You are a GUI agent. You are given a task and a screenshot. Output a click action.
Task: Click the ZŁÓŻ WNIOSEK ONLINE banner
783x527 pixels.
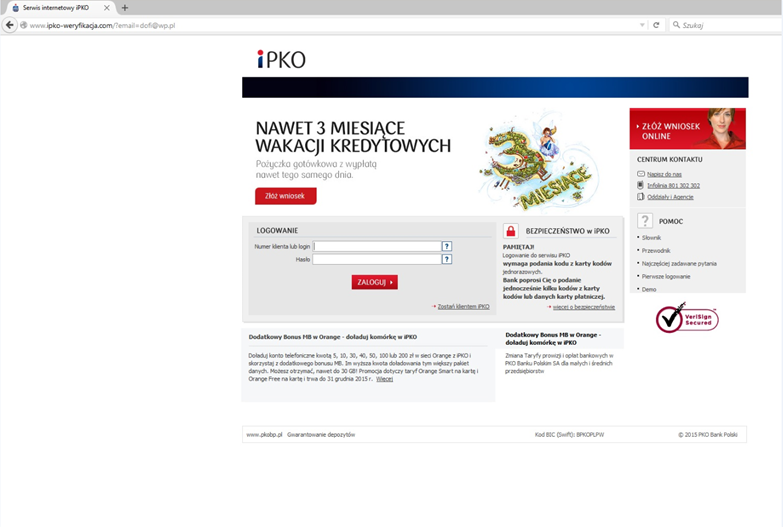[687, 129]
